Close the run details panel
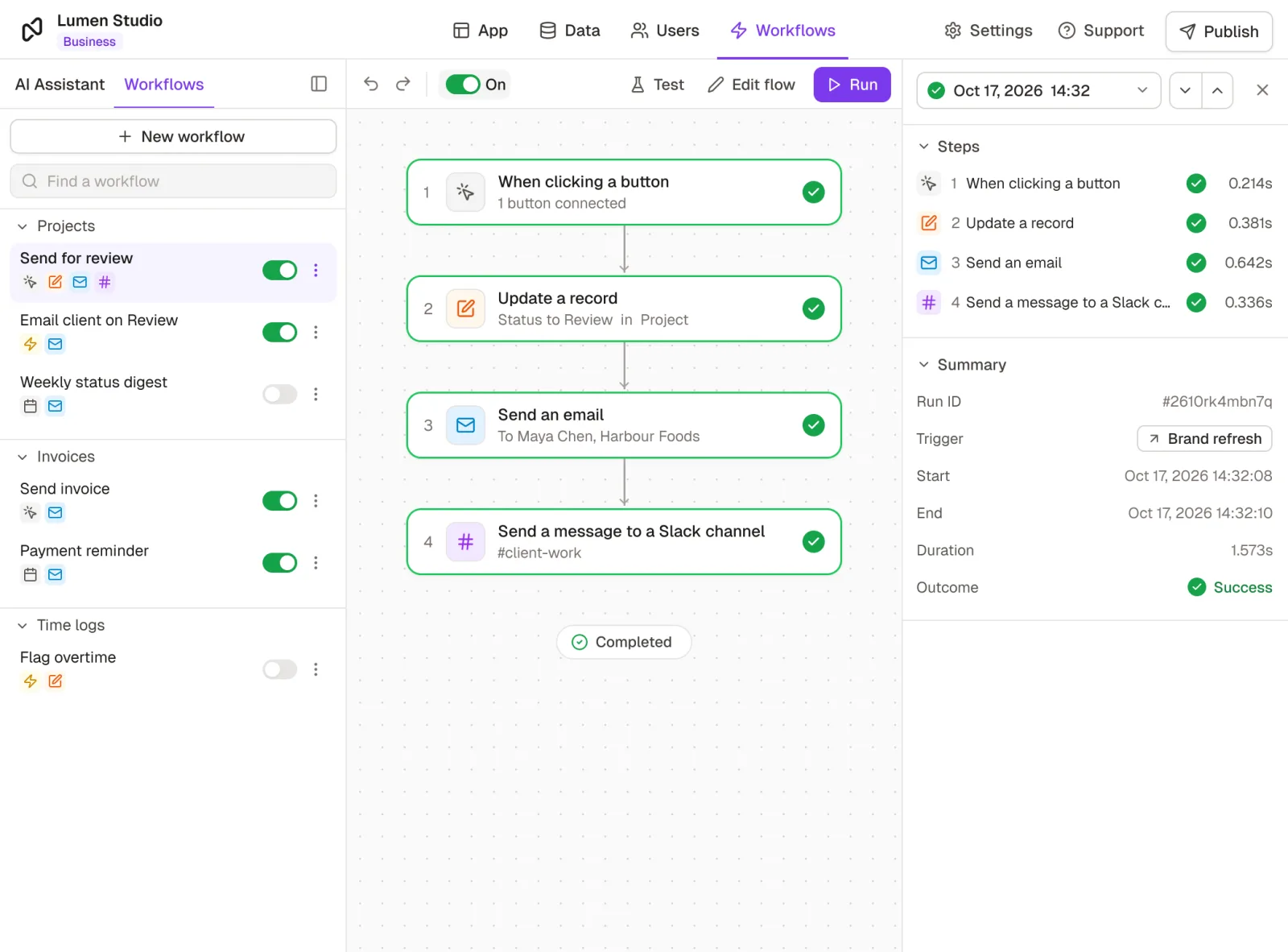Screen dimensions: 1288x952 pos(1262,90)
